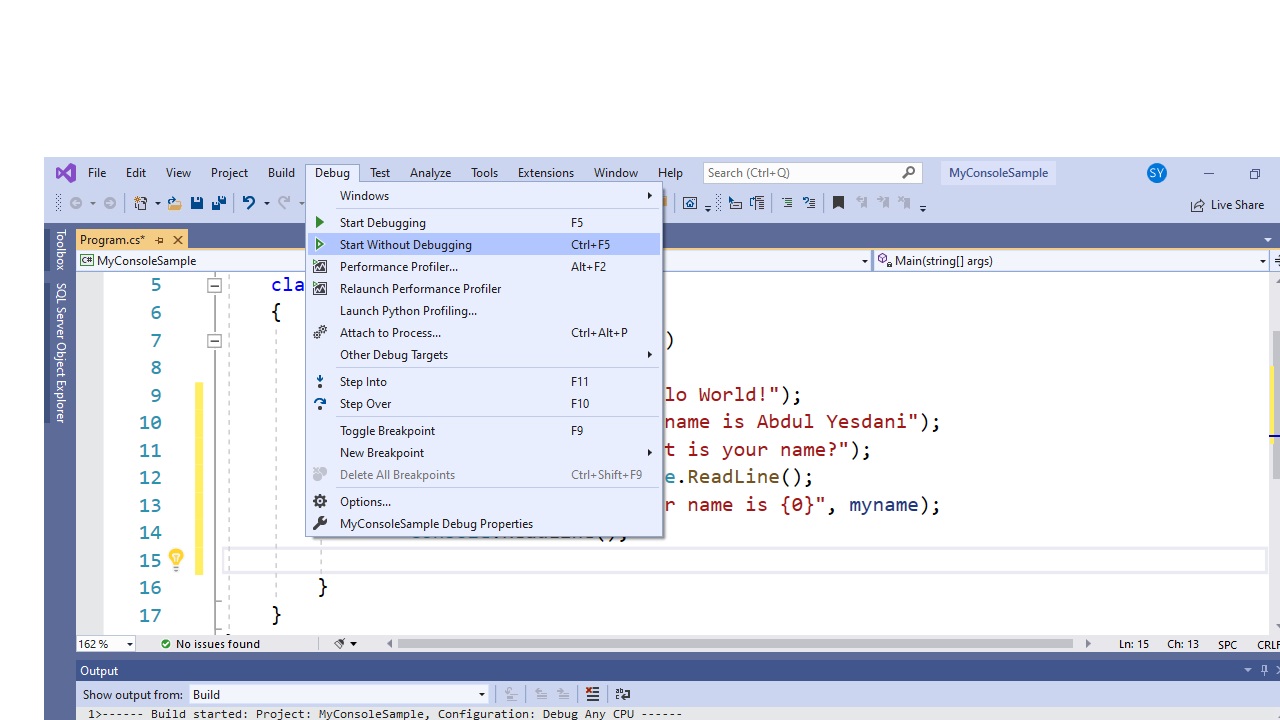Click the No issues found status link

tap(217, 643)
